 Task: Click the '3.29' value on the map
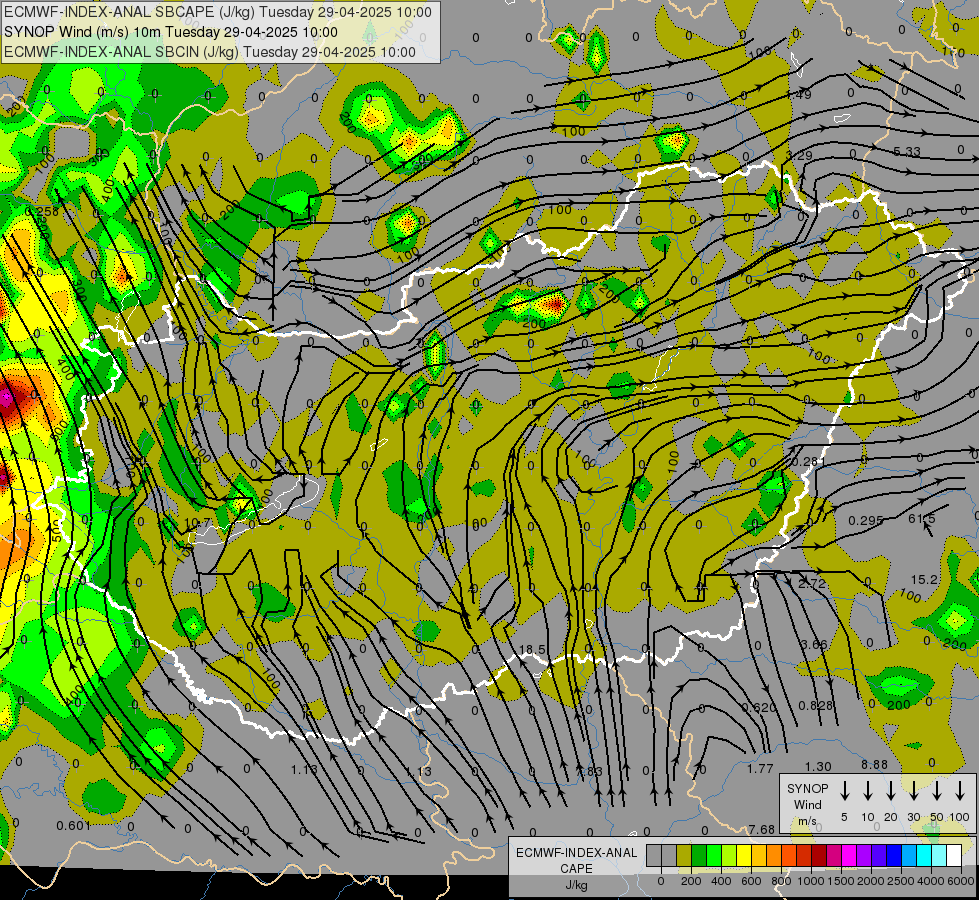[799, 156]
